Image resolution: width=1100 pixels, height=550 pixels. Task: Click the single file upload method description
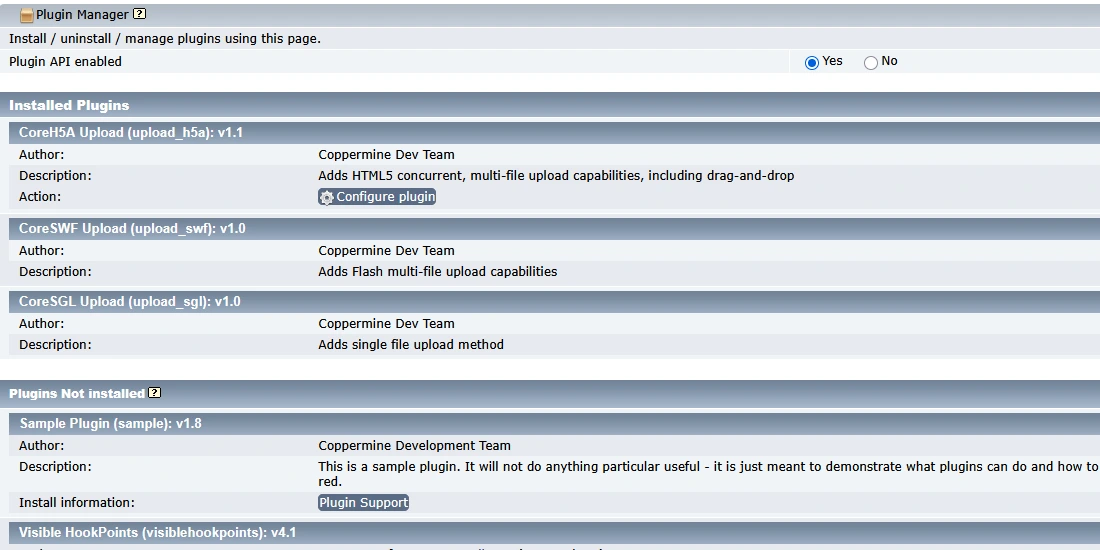pos(411,345)
